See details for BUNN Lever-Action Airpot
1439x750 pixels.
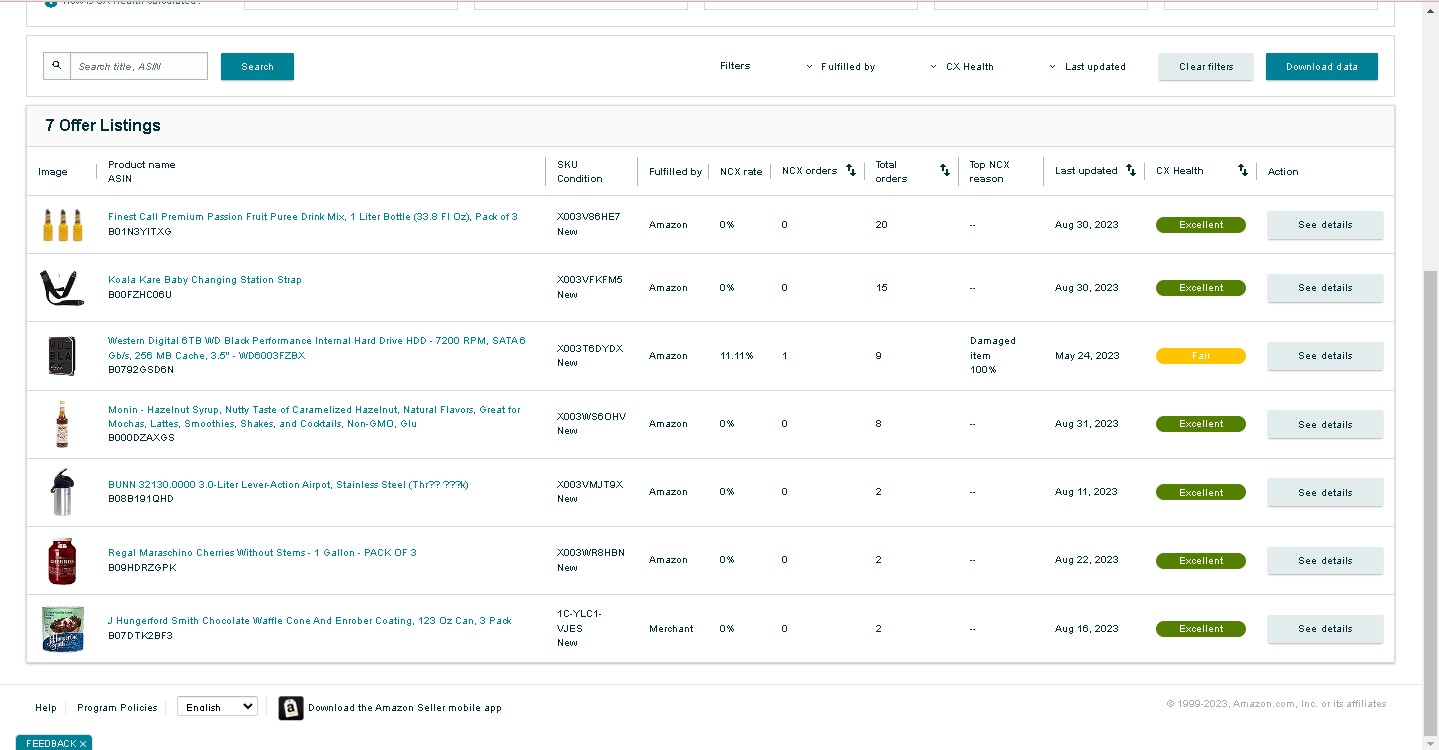[1325, 492]
